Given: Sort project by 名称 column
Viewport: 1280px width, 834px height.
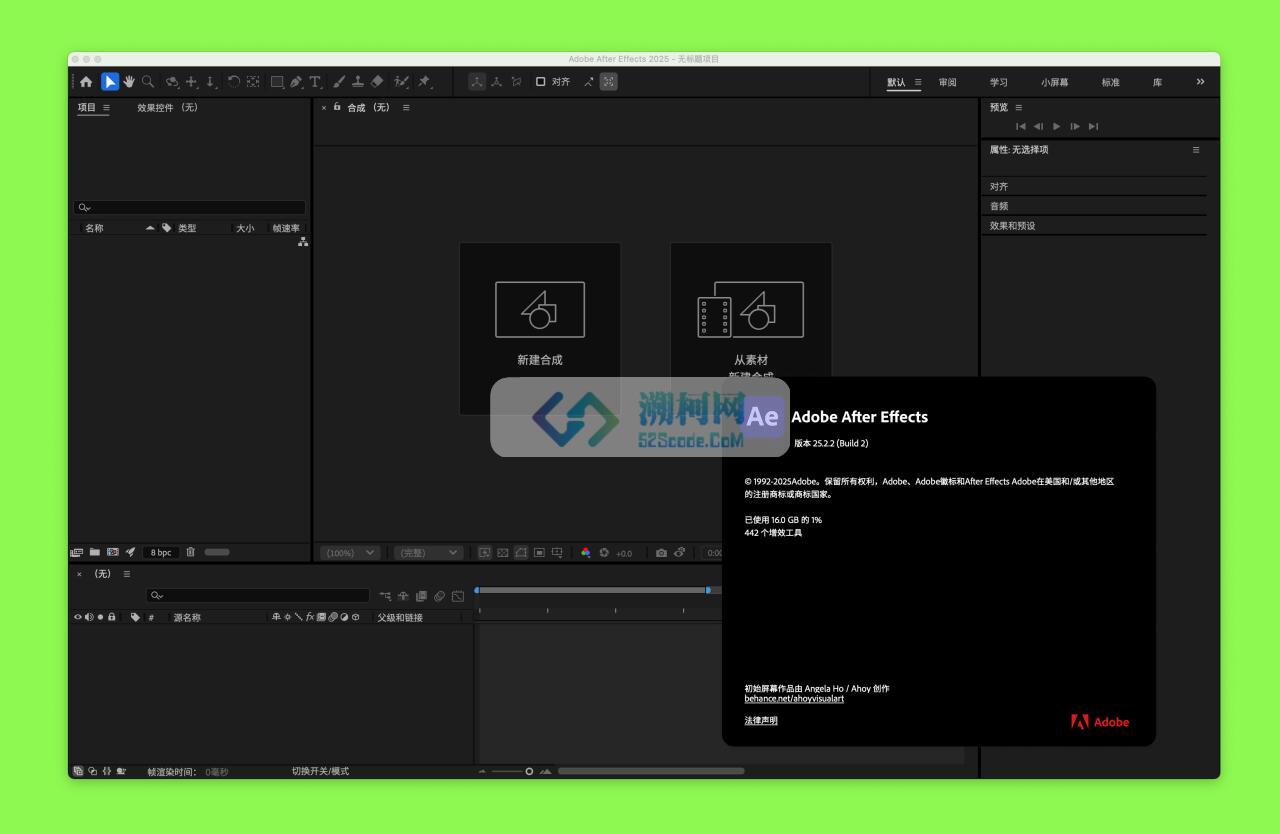Looking at the screenshot, I should (x=94, y=228).
